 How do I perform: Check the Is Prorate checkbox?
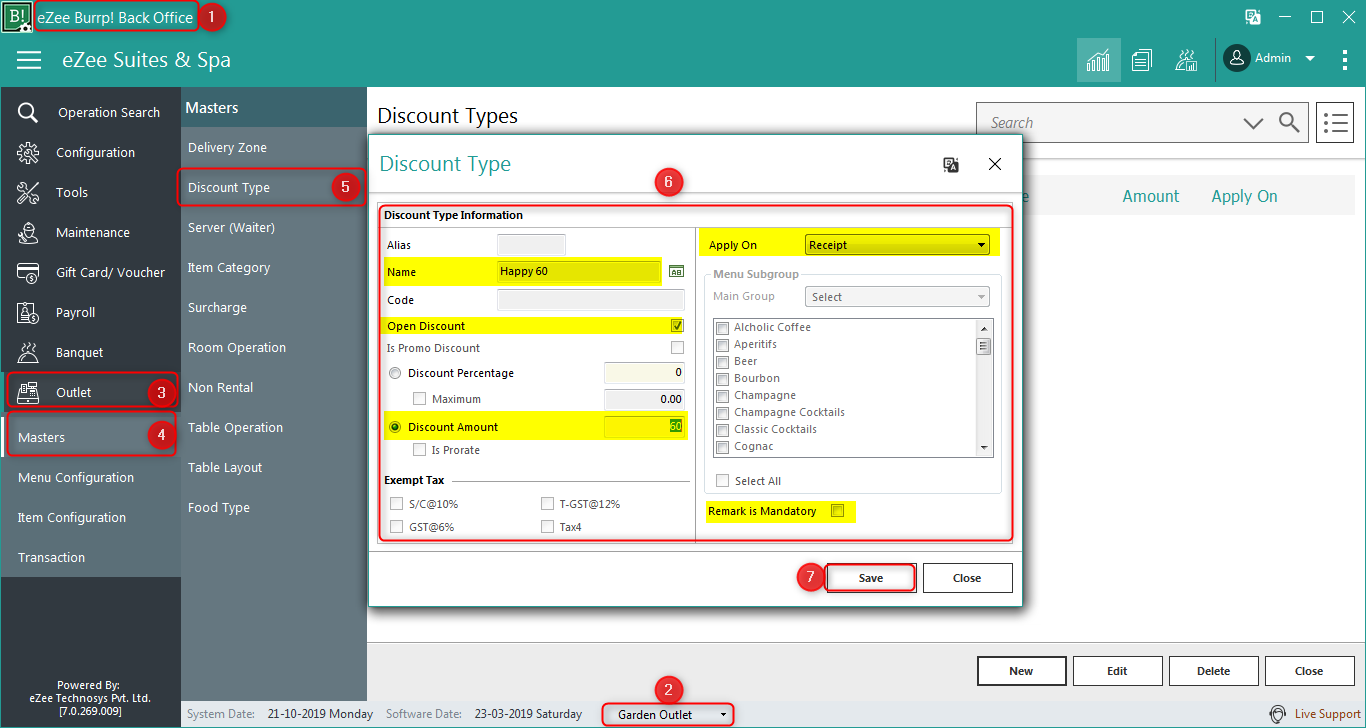(x=420, y=450)
